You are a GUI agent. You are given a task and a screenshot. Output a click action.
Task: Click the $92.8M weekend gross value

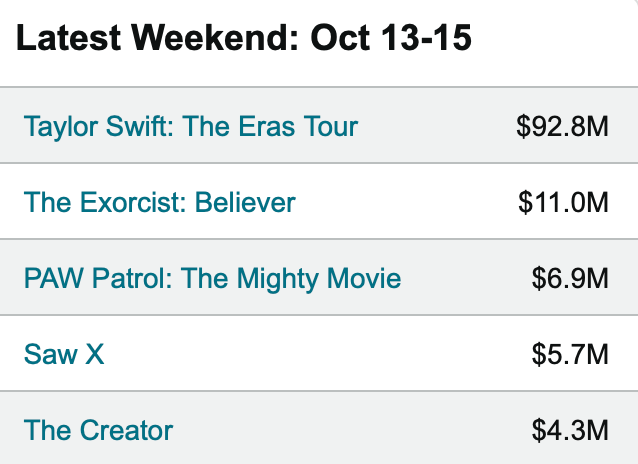562,127
